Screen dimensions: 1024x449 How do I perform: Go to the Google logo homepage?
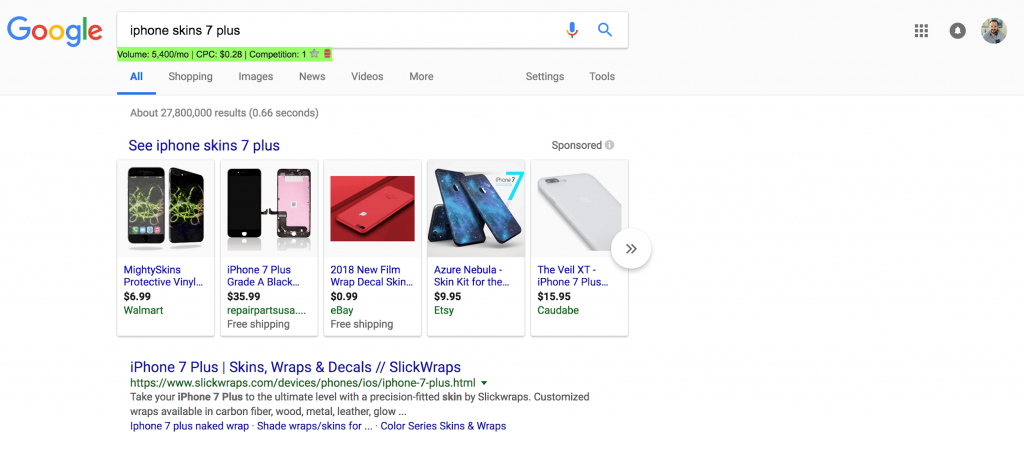click(x=54, y=30)
